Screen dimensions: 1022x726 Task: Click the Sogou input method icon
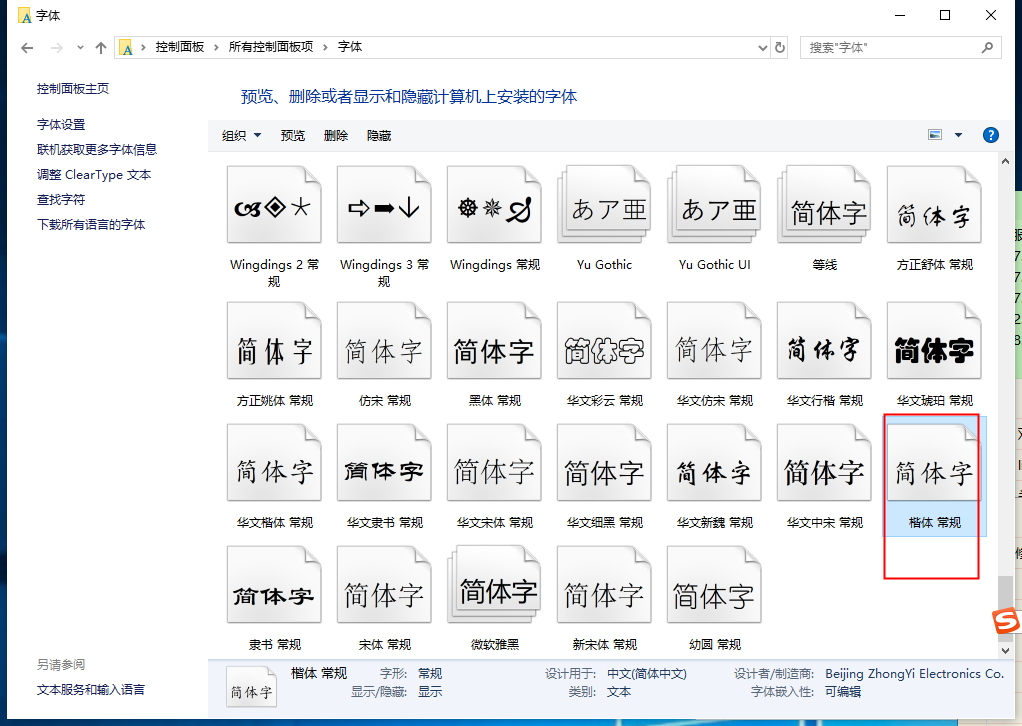coord(1006,620)
